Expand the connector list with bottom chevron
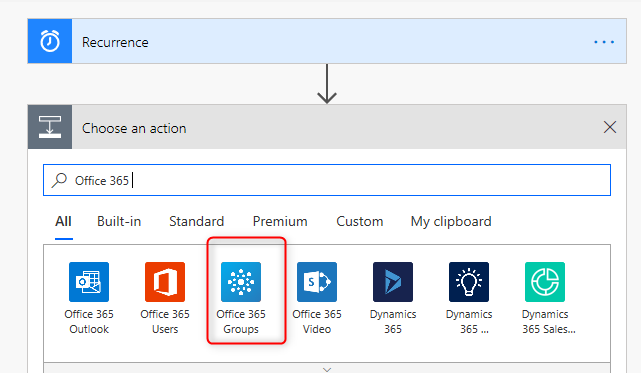Image resolution: width=641 pixels, height=373 pixels. [327, 369]
